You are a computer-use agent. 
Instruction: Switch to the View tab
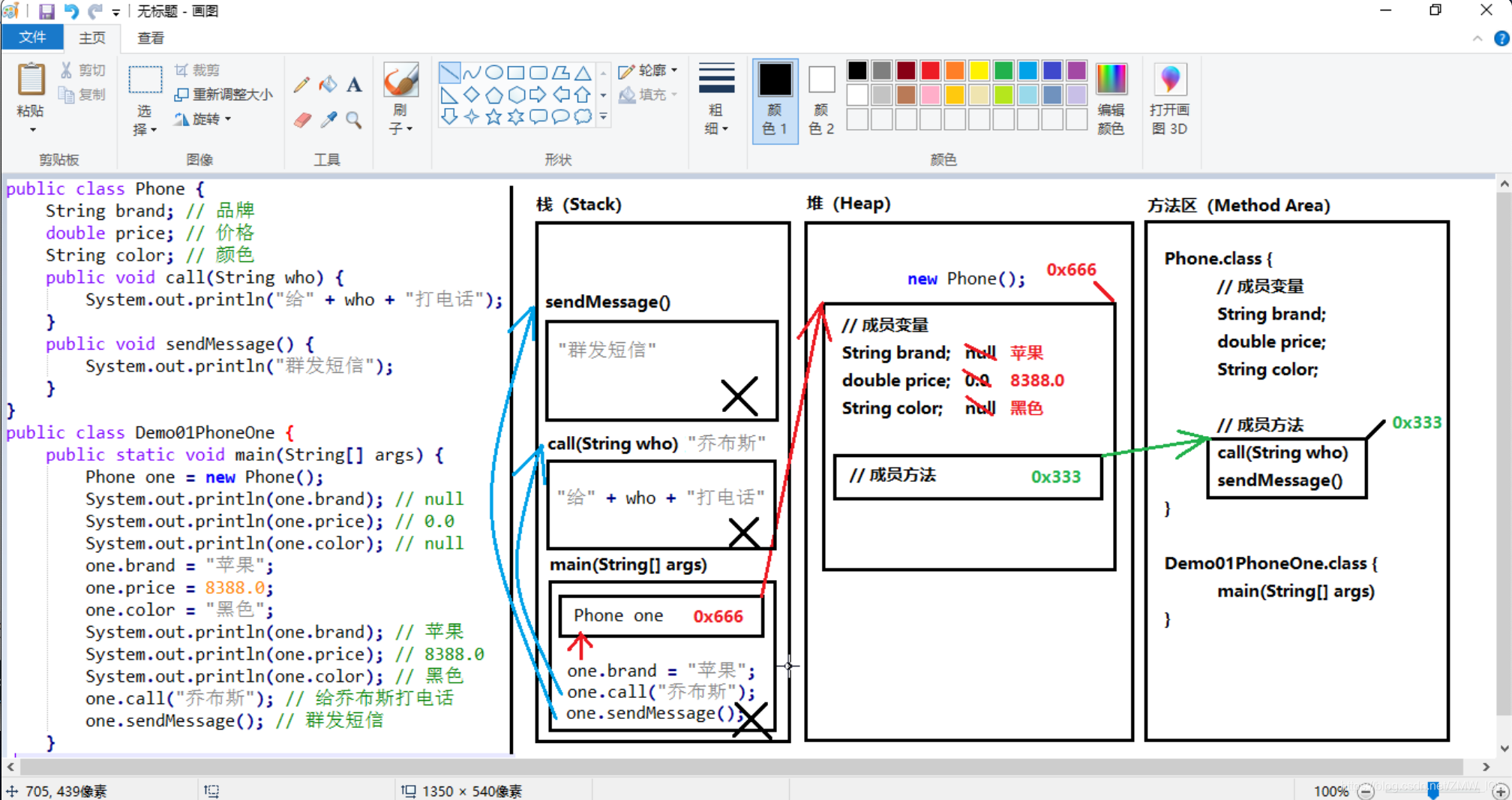[151, 38]
